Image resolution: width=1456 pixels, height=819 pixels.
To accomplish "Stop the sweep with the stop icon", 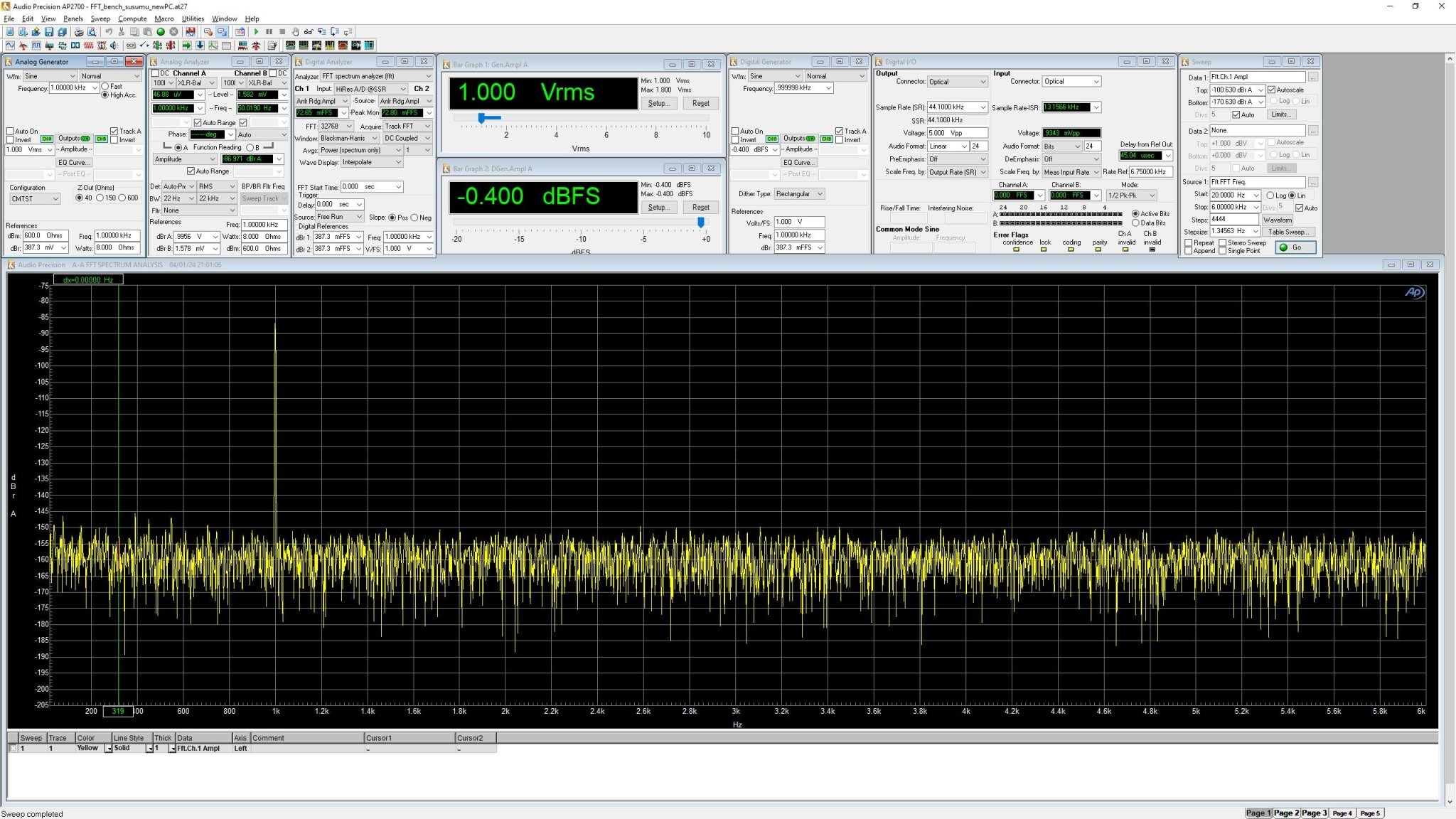I will tap(282, 31).
